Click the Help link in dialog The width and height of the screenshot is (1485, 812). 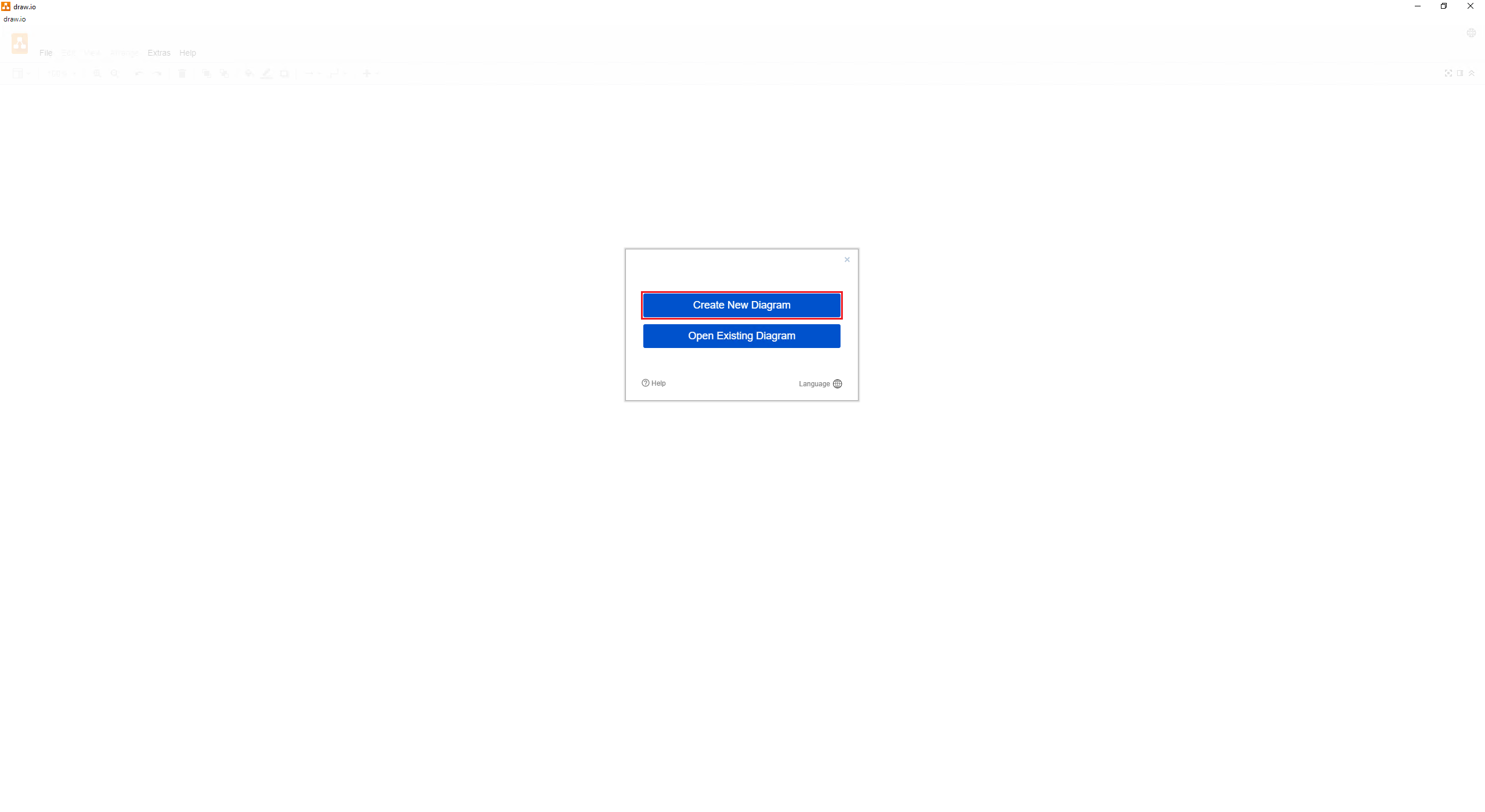point(654,383)
